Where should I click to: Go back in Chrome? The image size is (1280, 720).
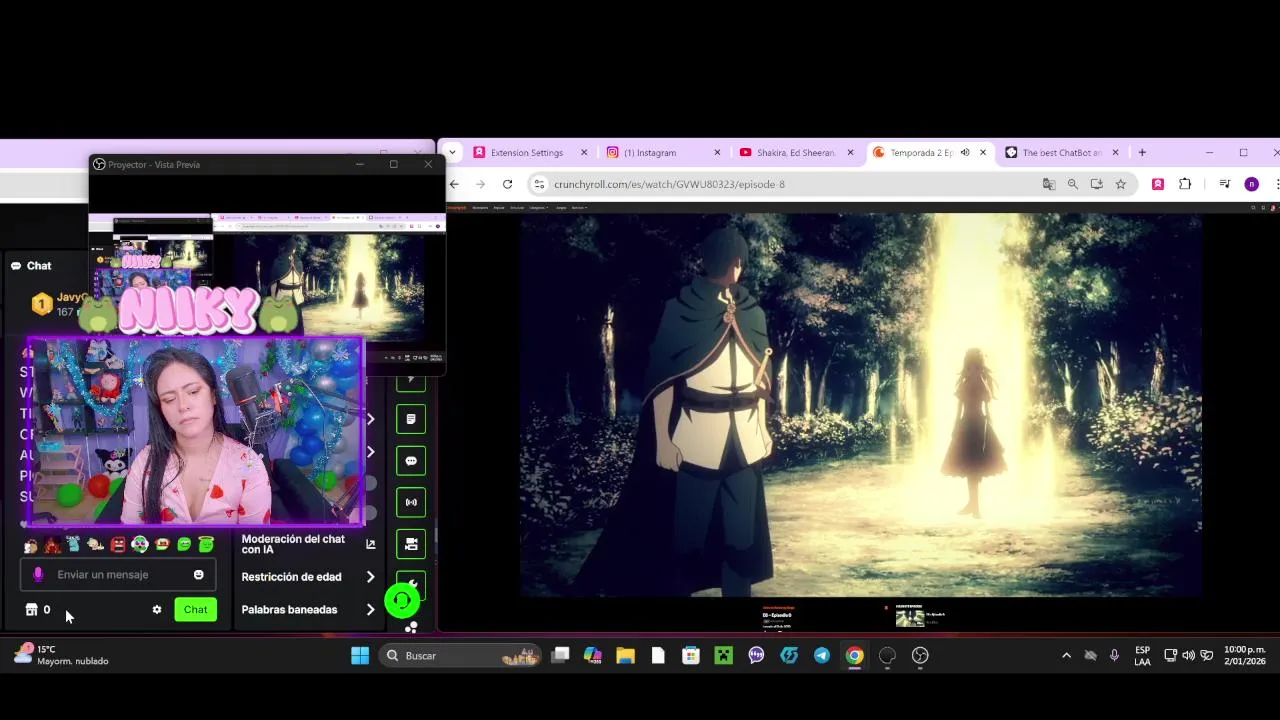454,184
